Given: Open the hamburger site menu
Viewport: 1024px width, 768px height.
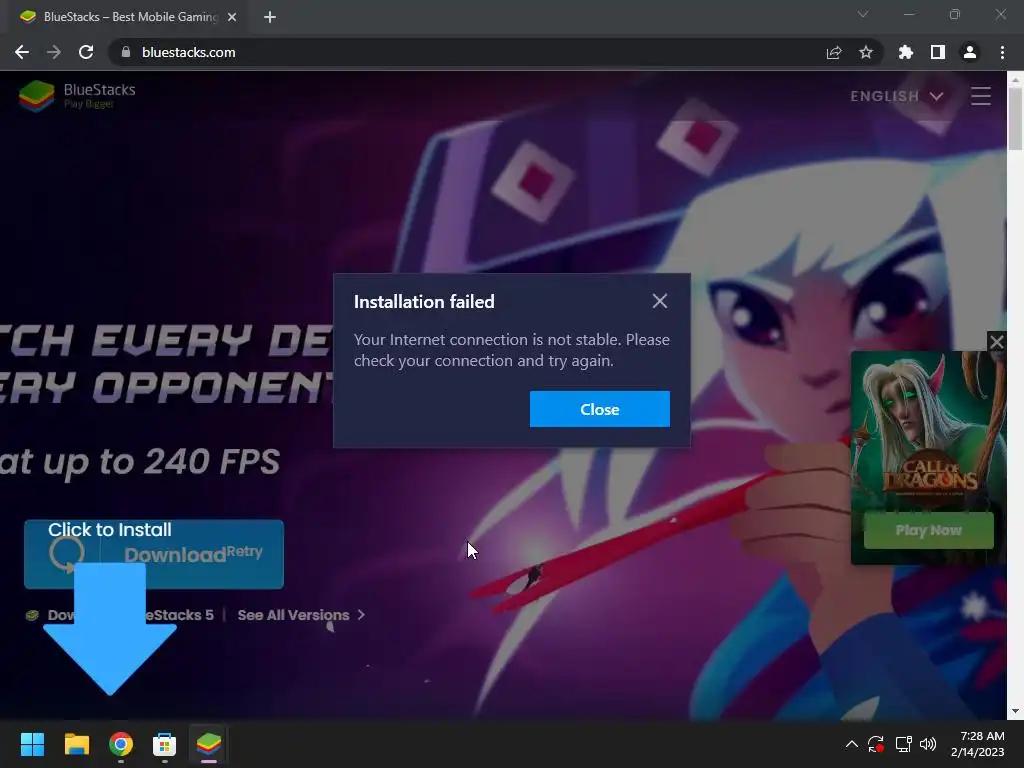Looking at the screenshot, I should [x=981, y=96].
